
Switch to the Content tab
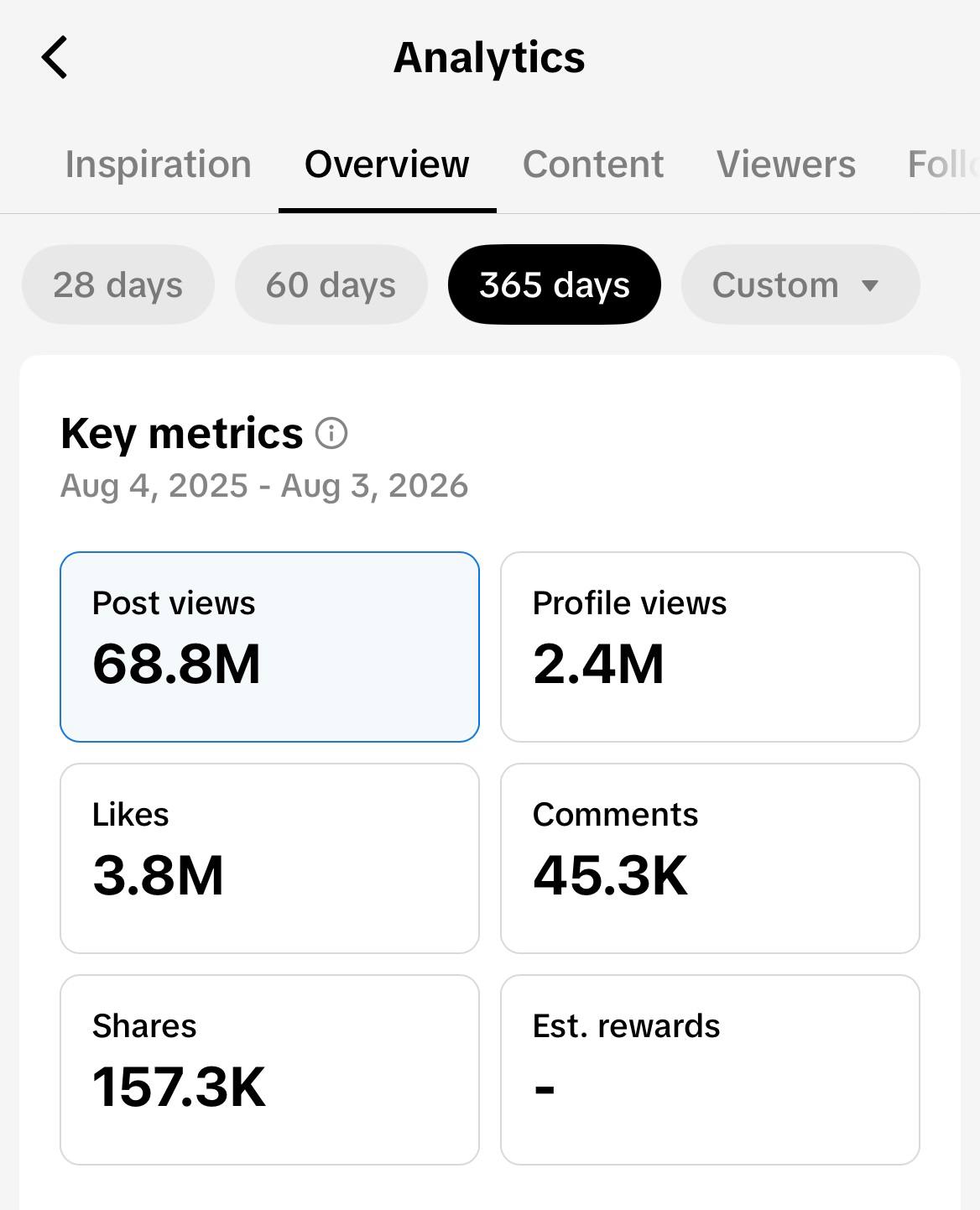coord(593,164)
